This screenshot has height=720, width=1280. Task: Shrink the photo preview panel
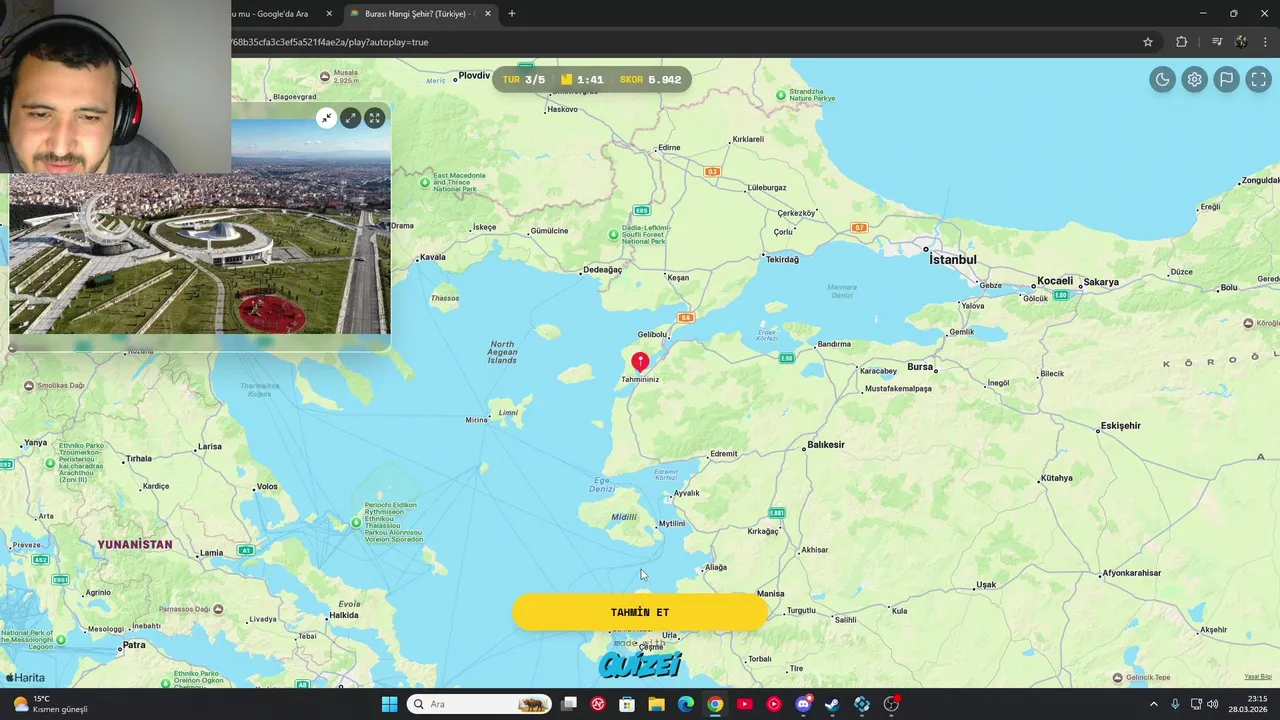pyautogui.click(x=326, y=118)
